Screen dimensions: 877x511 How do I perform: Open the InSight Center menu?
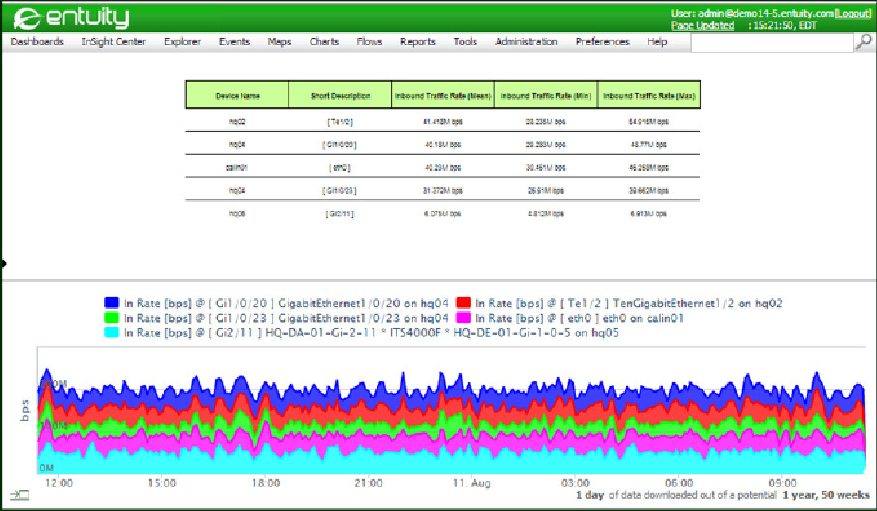tap(114, 41)
